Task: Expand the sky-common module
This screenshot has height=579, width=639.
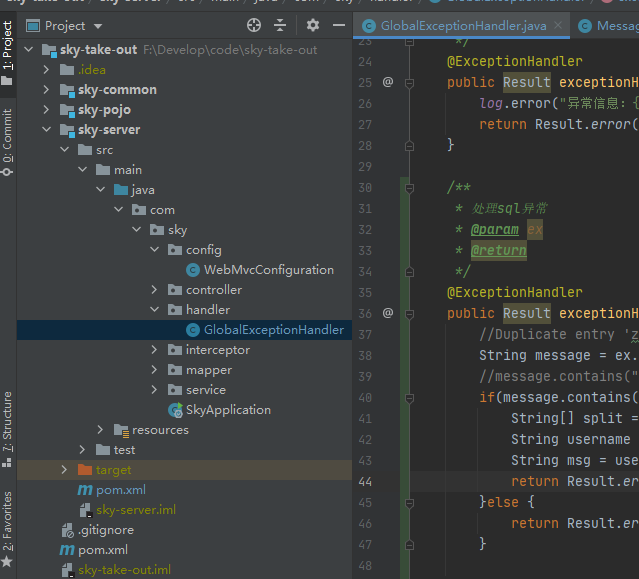Action: (47, 90)
